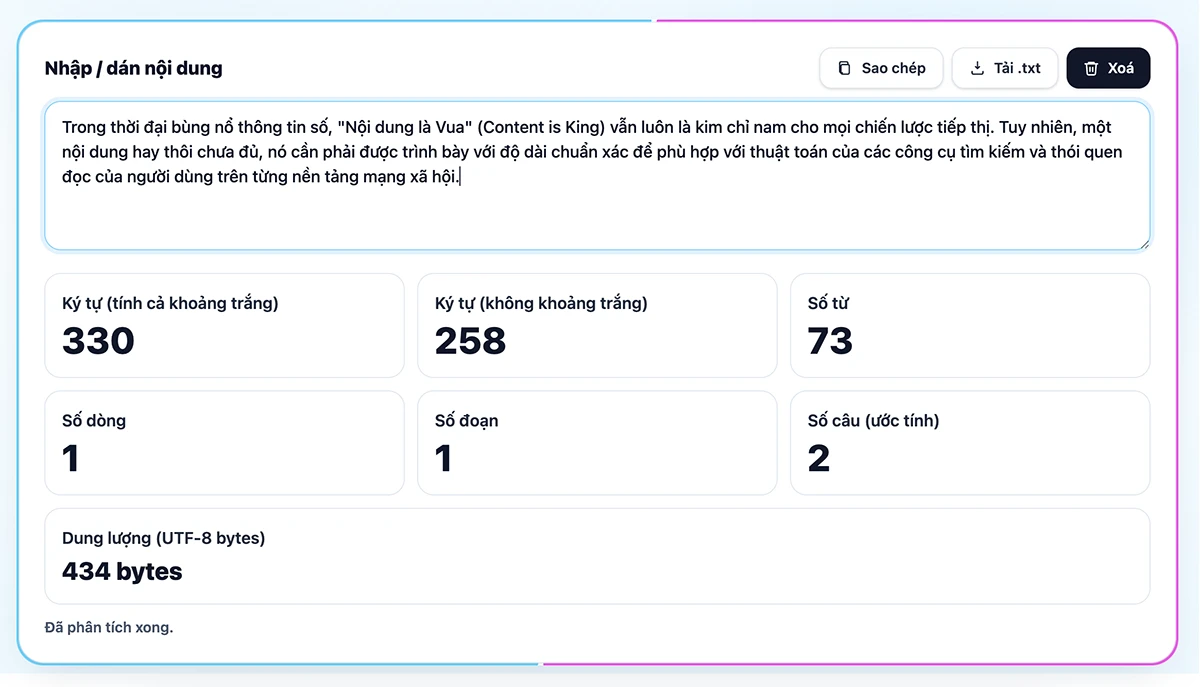This screenshot has width=1200, height=687.
Task: Click the "Số dòng" line count card
Action: coord(224,442)
